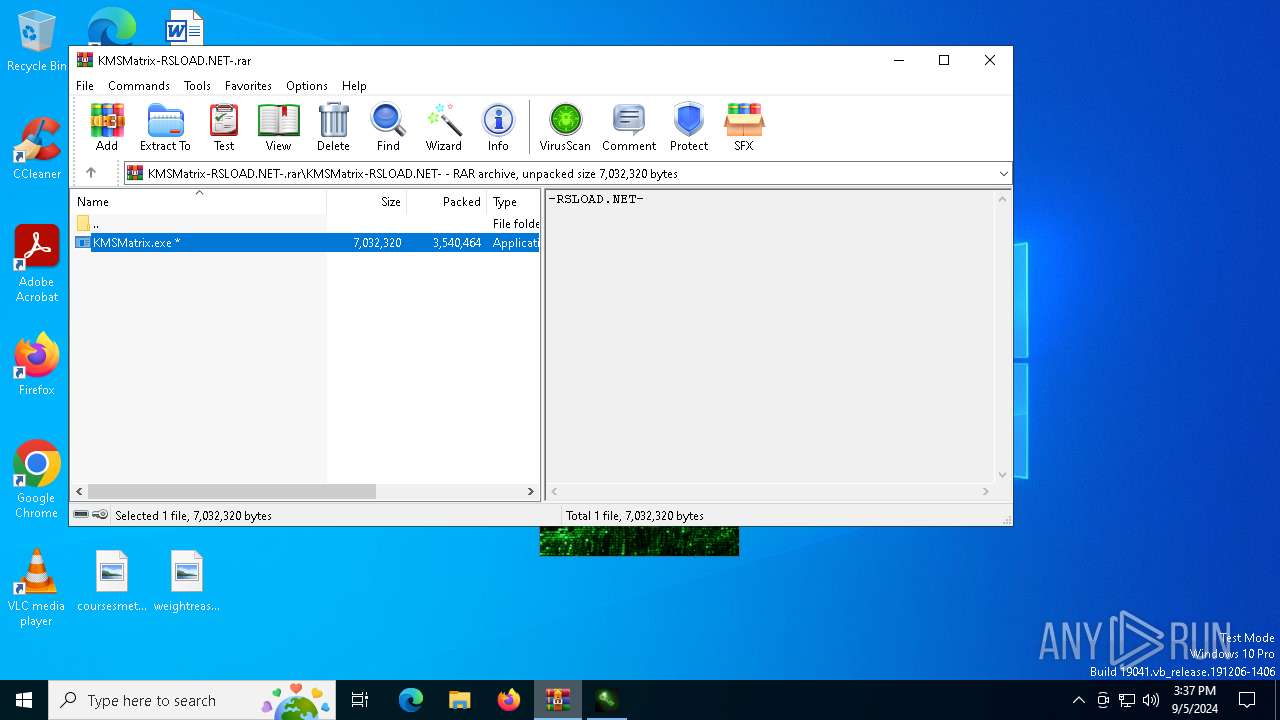Viewport: 1280px width, 720px height.
Task: Open VLC media player desktop shortcut
Action: [x=36, y=588]
